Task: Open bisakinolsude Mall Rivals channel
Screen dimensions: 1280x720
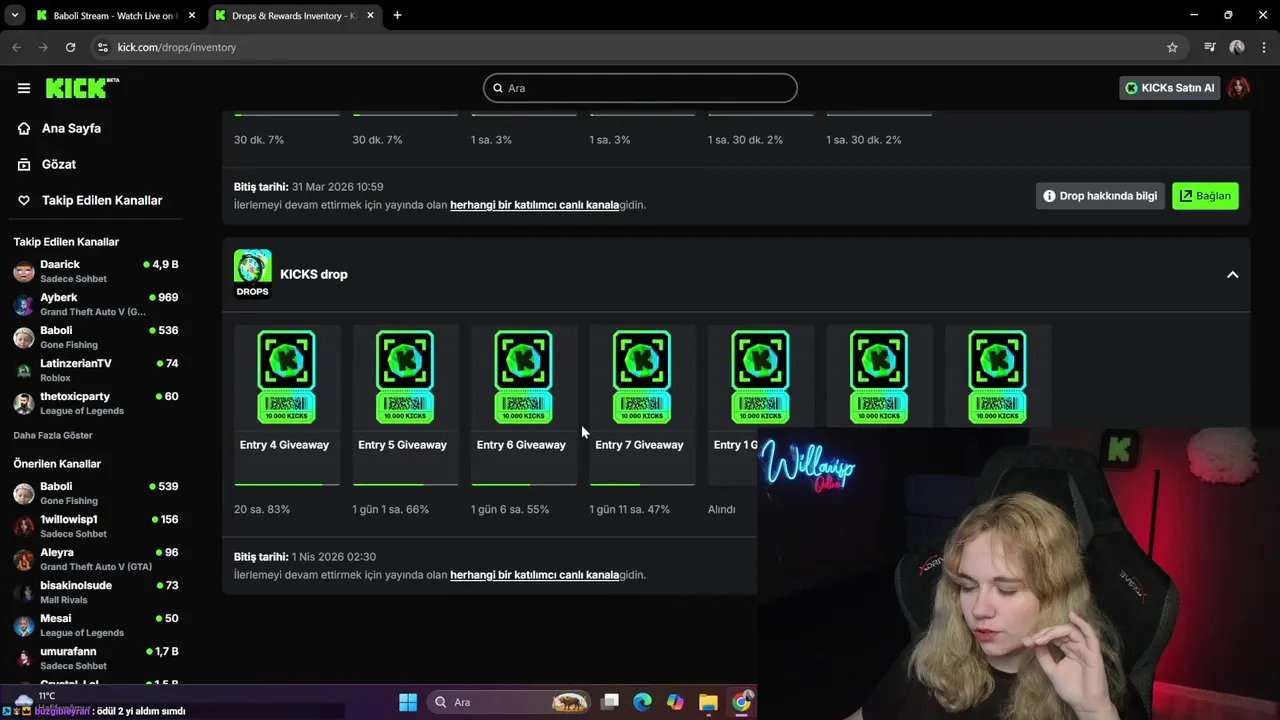Action: click(x=96, y=592)
